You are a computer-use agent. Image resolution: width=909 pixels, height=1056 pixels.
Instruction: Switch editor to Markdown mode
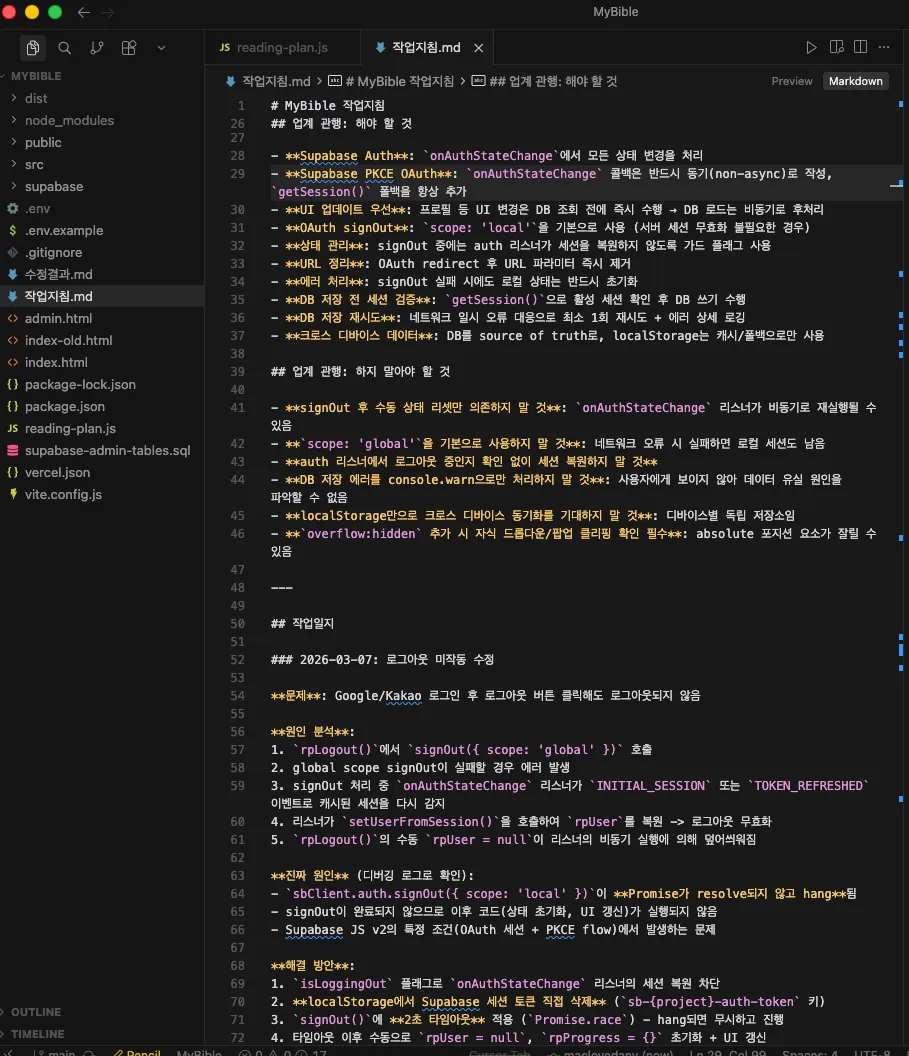[x=855, y=81]
